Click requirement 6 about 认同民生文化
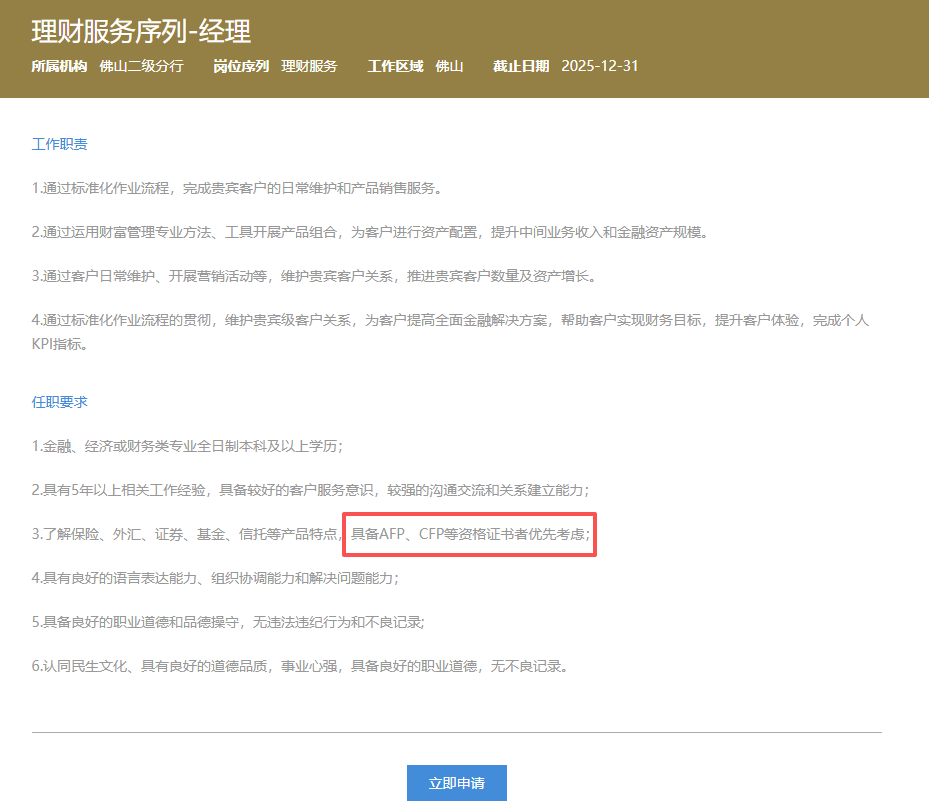 click(300, 666)
